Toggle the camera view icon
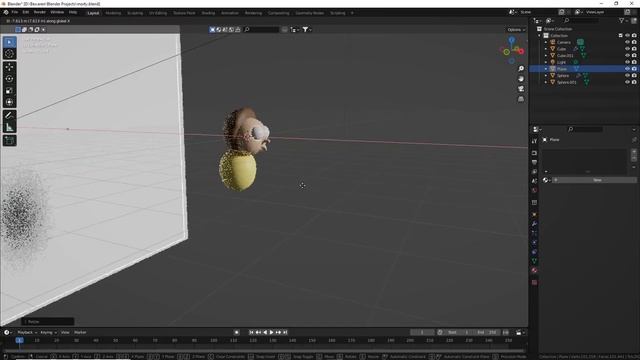Viewport: 640px width, 360px height. tap(521, 89)
